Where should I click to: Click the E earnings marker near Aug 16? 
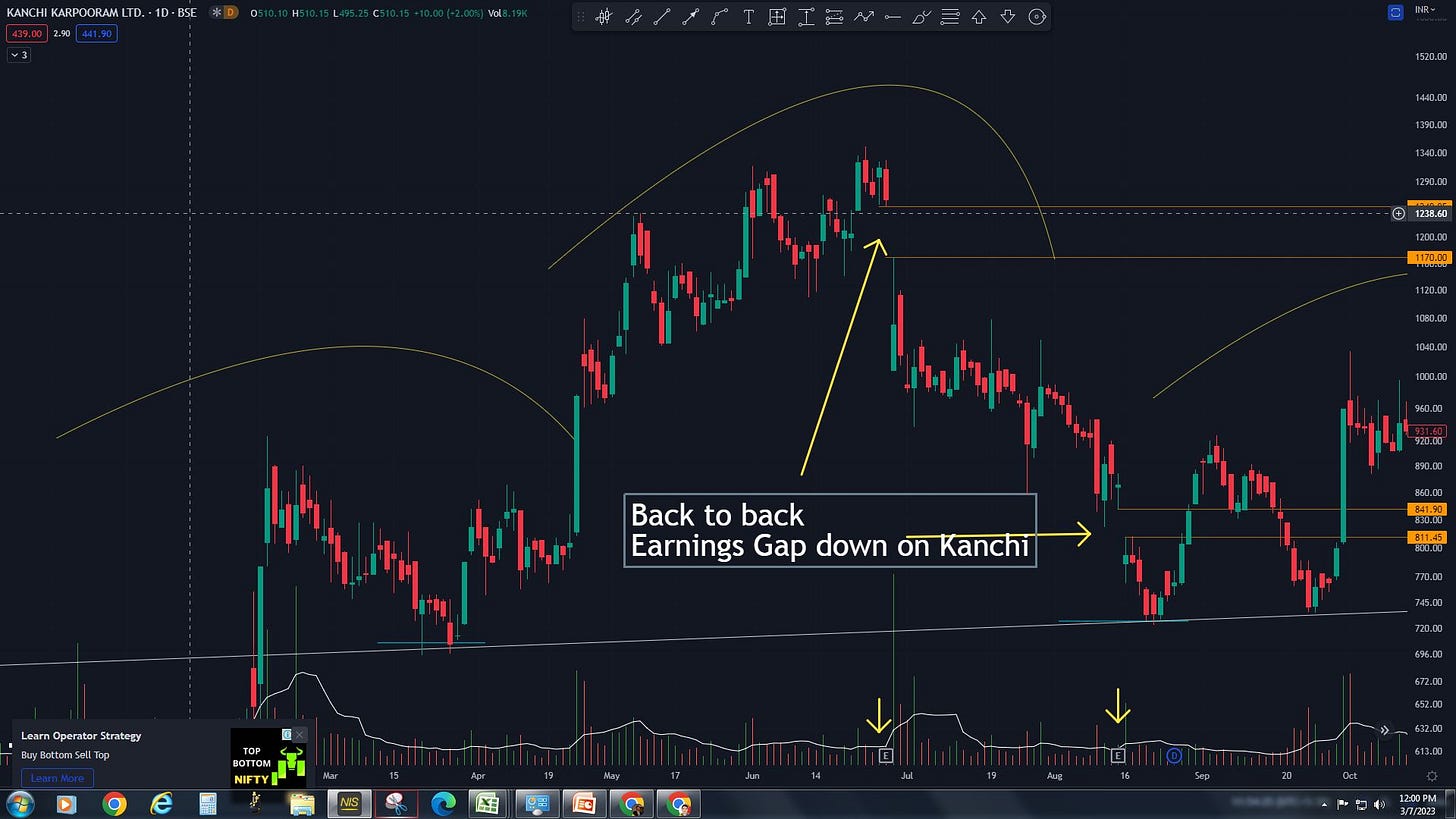click(x=1118, y=756)
